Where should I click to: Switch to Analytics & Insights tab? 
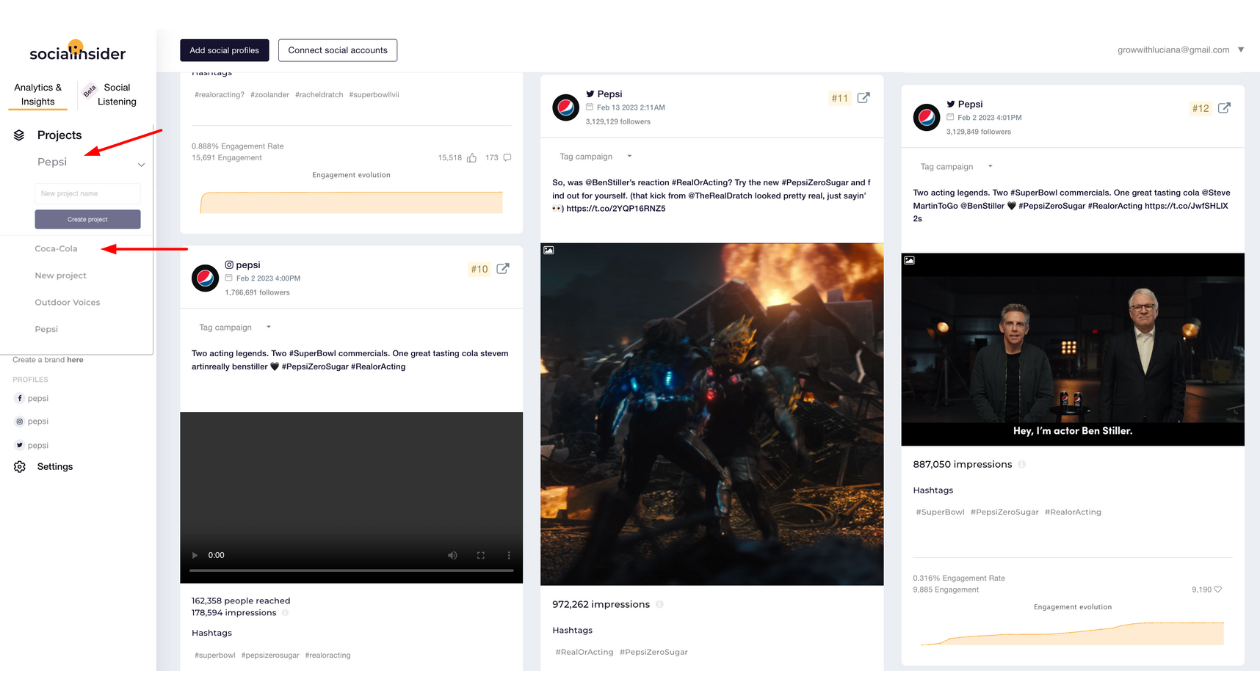click(x=38, y=95)
